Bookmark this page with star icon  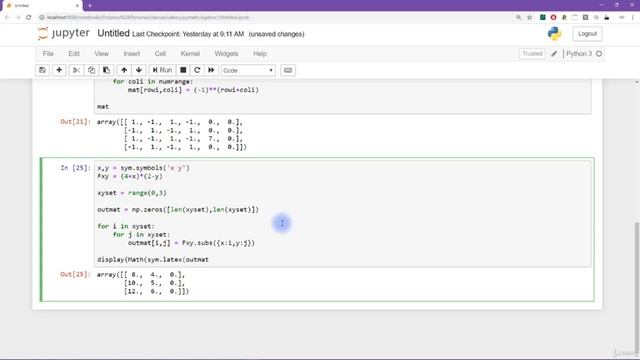(529, 18)
